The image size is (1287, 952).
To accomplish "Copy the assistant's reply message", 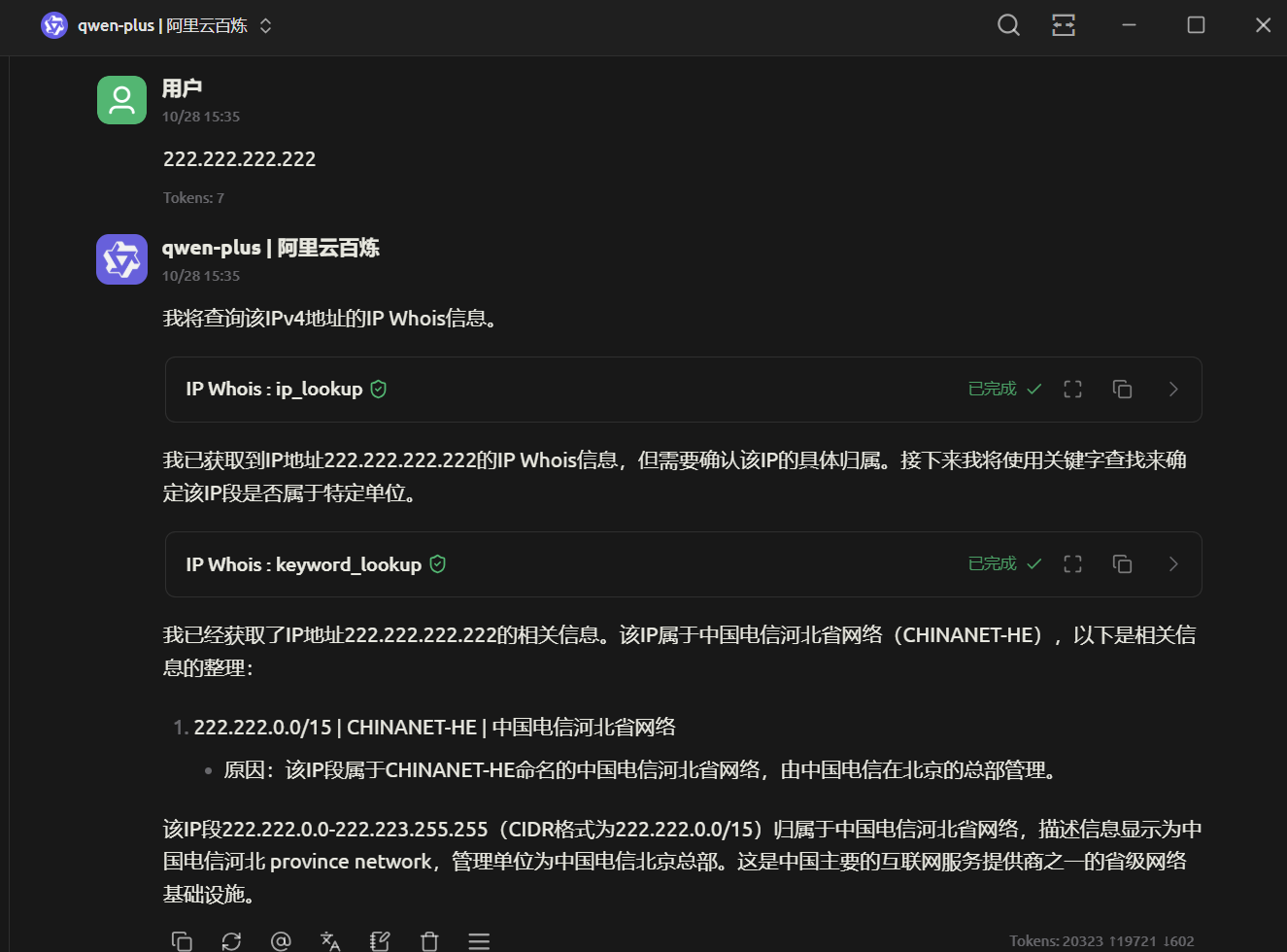I will pos(182,940).
